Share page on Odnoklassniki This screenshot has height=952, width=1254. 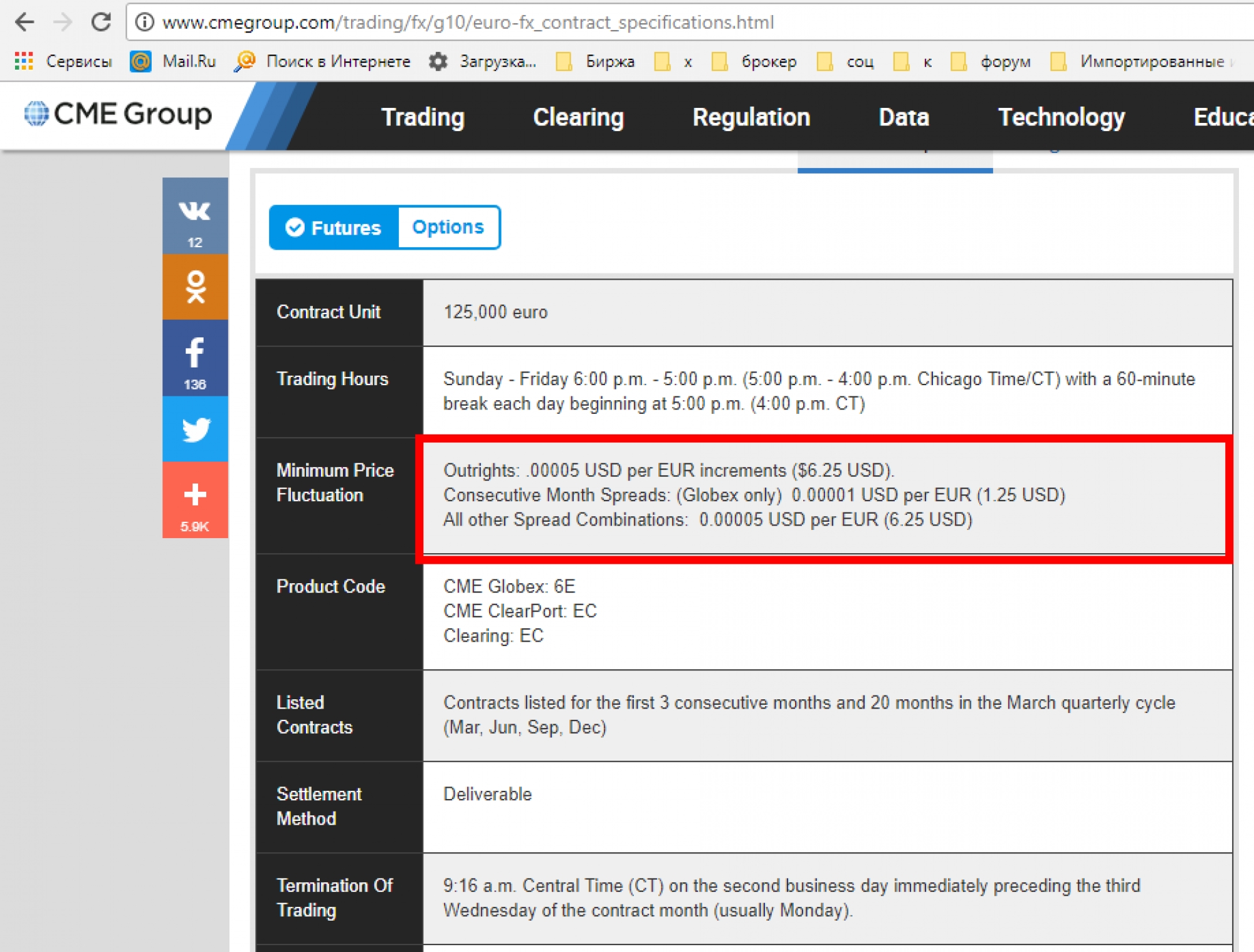(x=195, y=287)
